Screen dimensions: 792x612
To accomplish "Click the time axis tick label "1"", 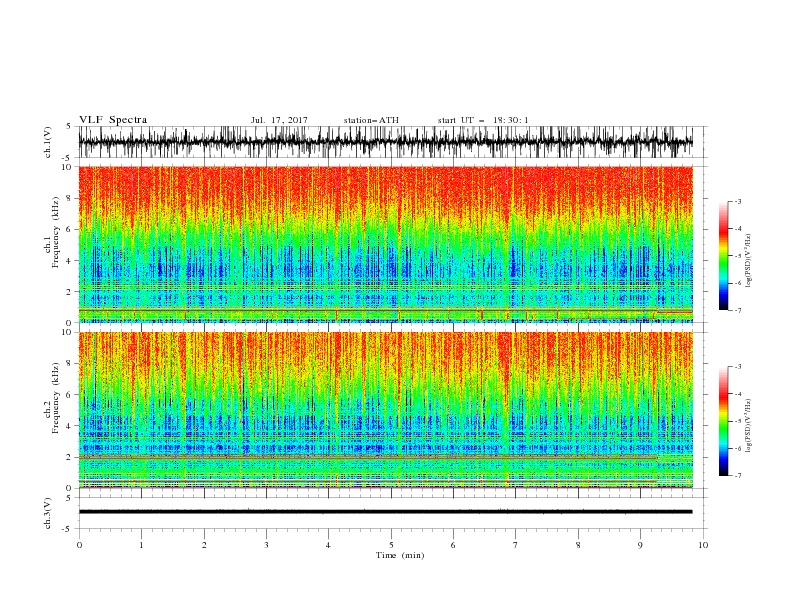I will click(x=141, y=545).
